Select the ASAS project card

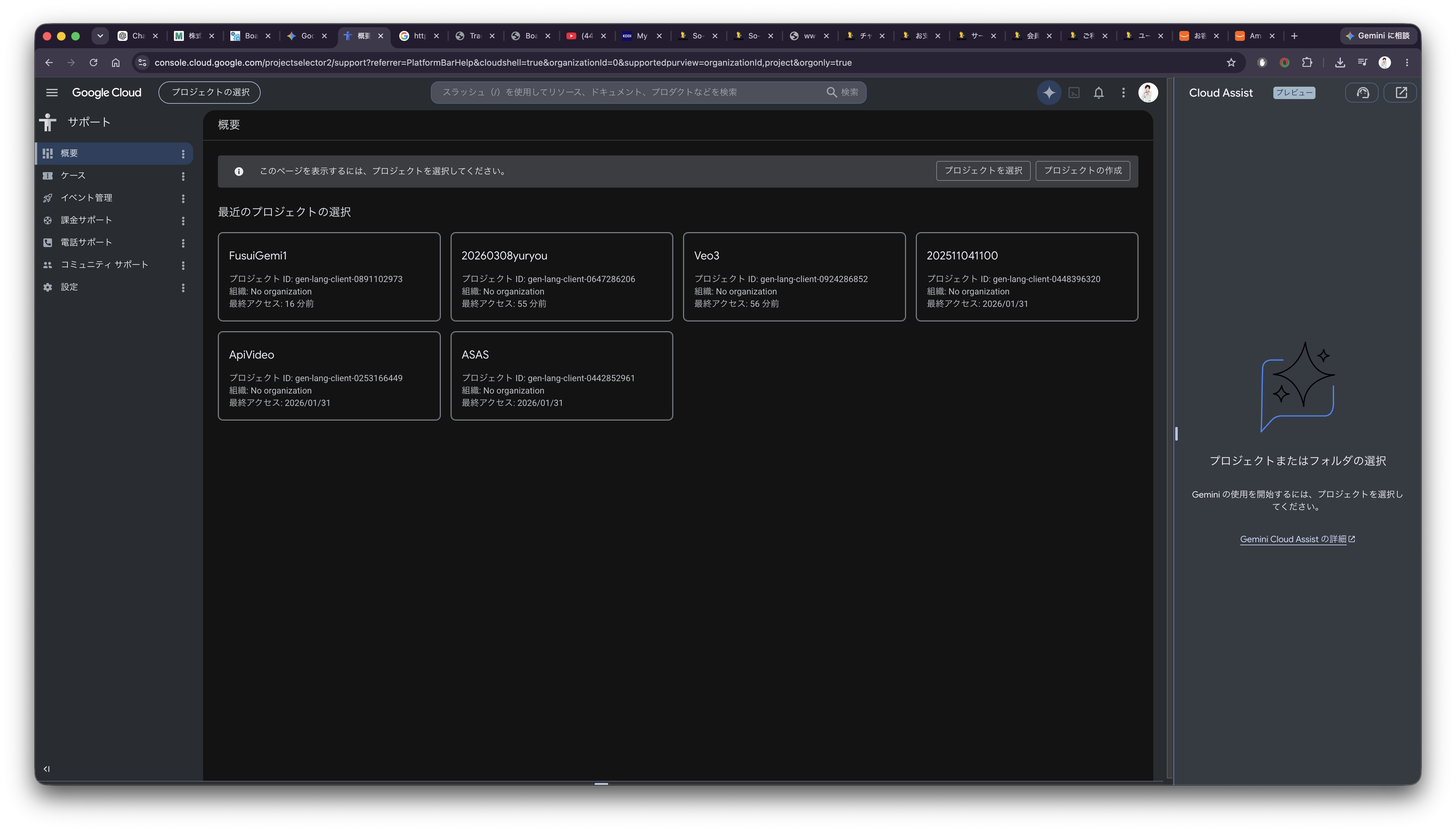coord(561,376)
